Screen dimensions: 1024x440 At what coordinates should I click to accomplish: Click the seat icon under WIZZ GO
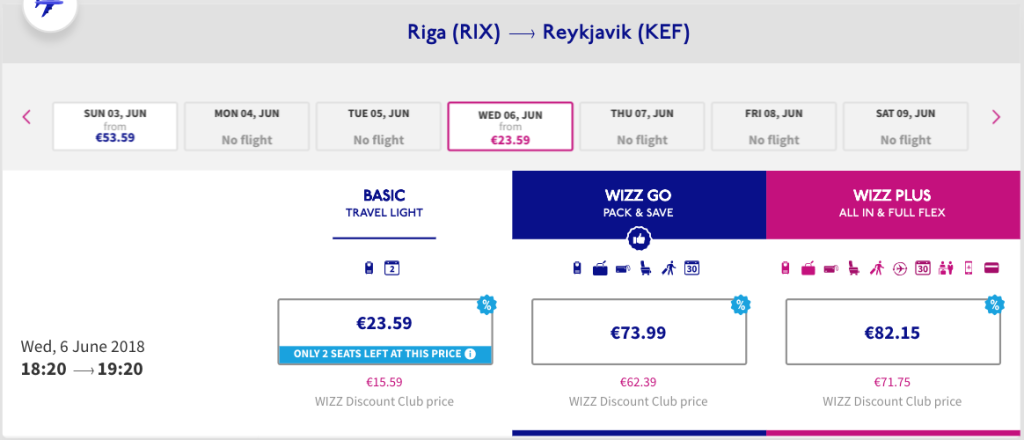(x=645, y=268)
